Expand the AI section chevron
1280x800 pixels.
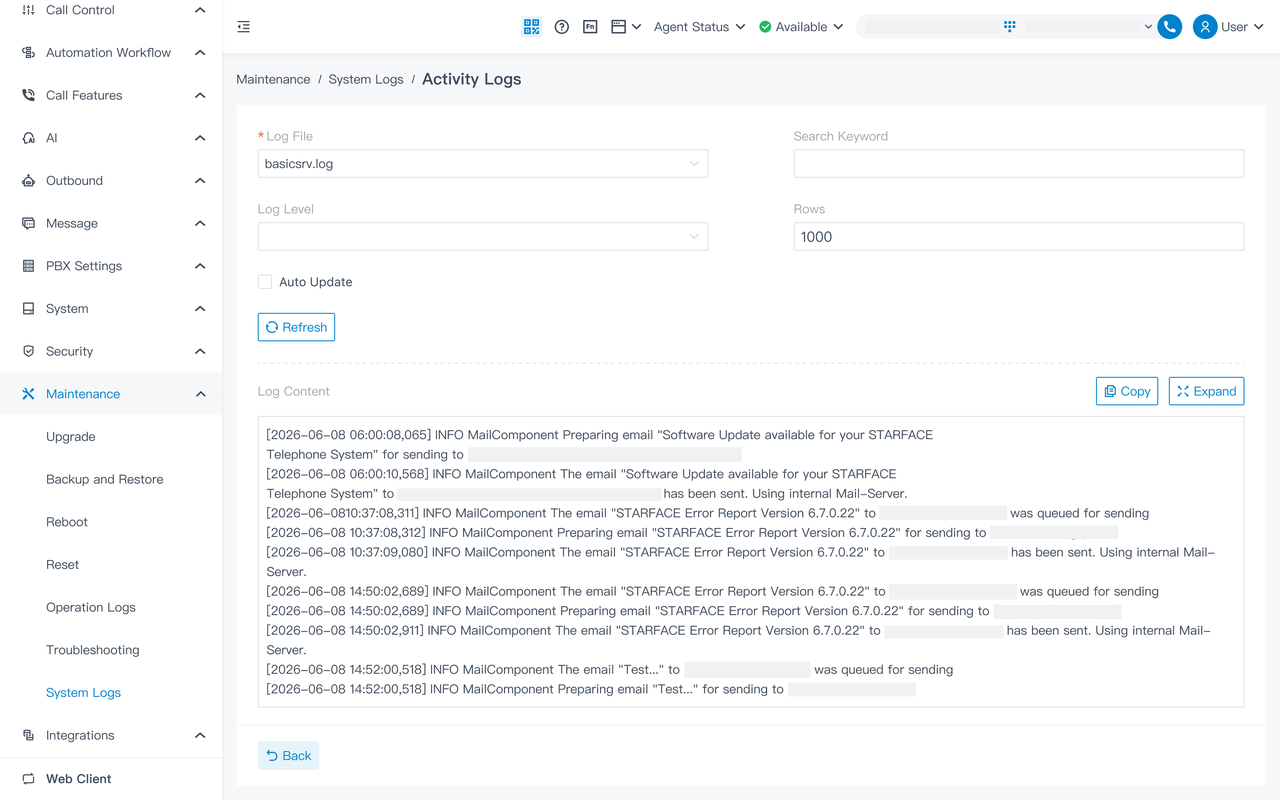click(200, 138)
